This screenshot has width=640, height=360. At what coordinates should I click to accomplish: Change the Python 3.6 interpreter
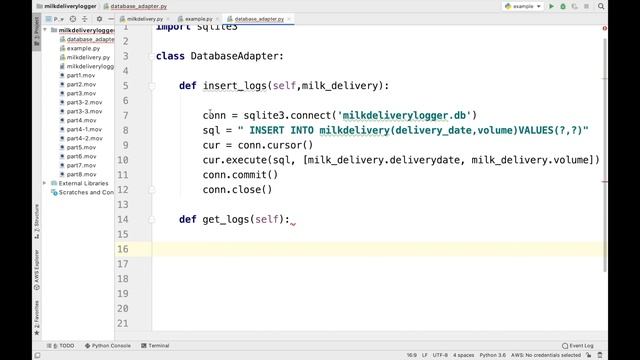click(492, 356)
